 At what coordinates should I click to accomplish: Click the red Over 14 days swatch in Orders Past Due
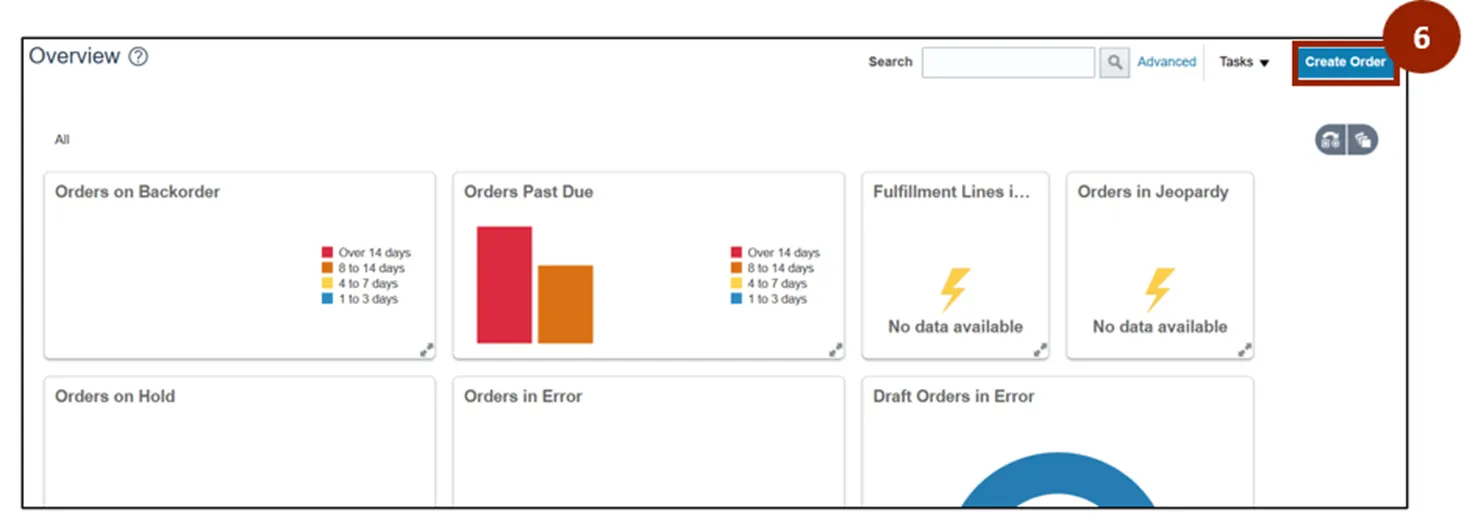(737, 253)
